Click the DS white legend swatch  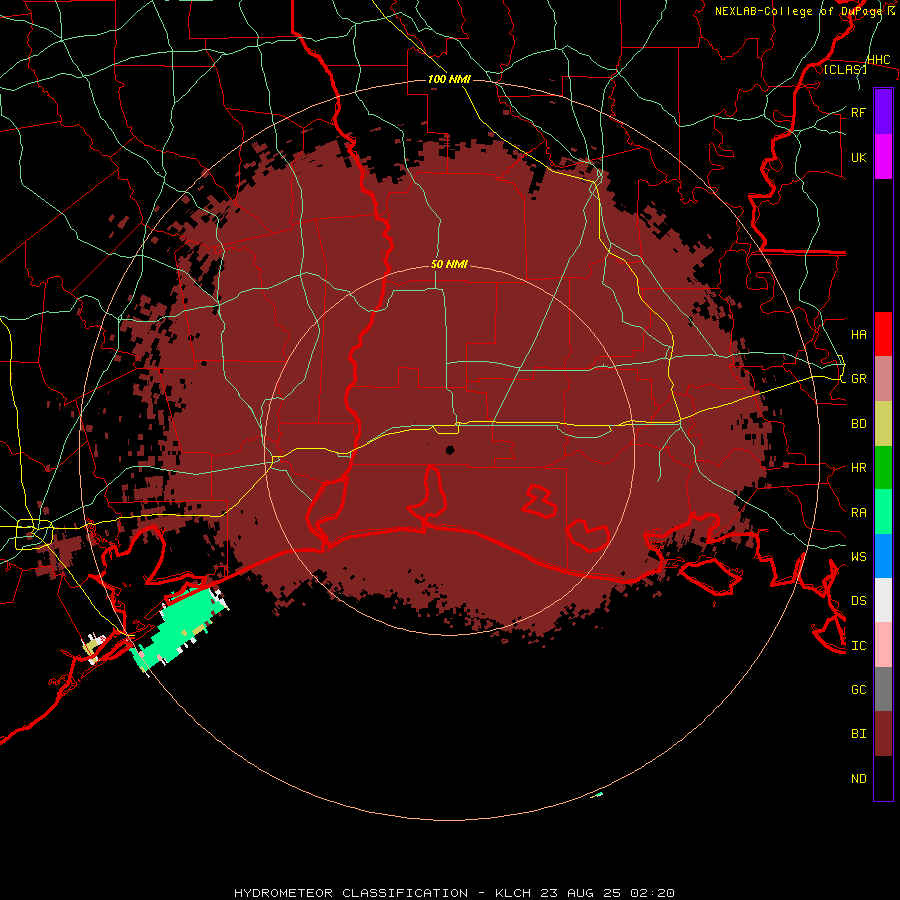coord(883,600)
